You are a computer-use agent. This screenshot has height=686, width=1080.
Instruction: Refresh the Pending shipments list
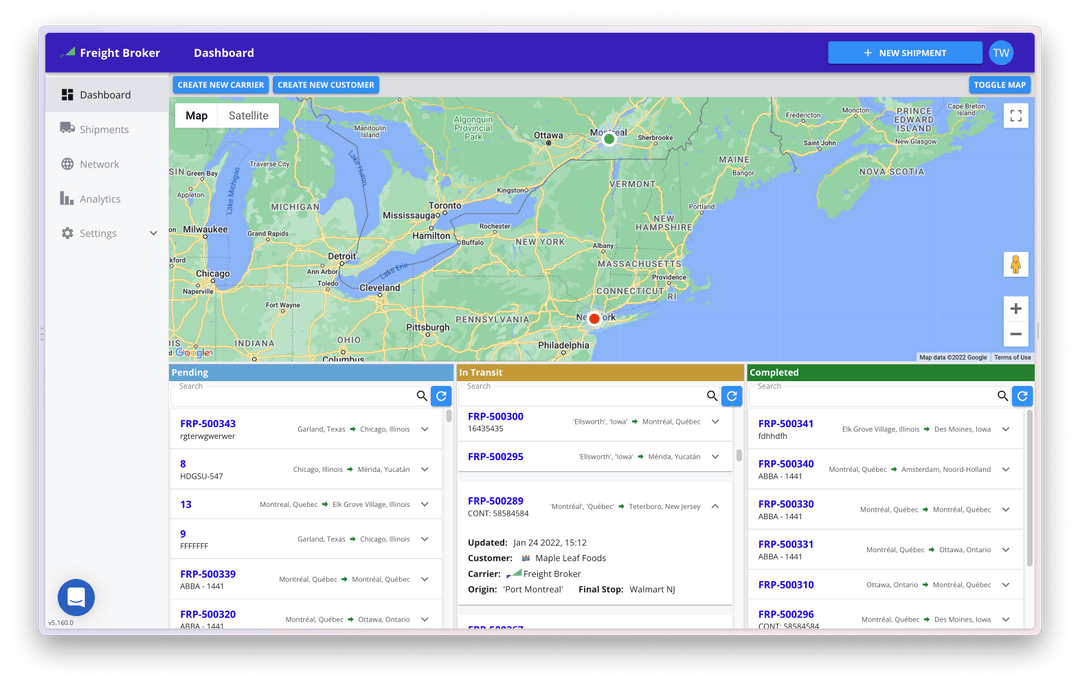[x=440, y=396]
